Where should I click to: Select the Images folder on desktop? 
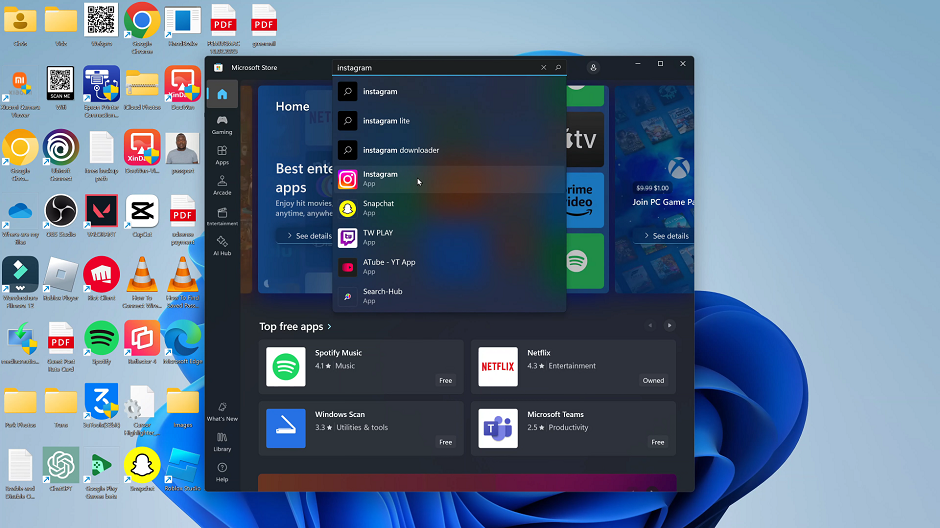point(182,407)
